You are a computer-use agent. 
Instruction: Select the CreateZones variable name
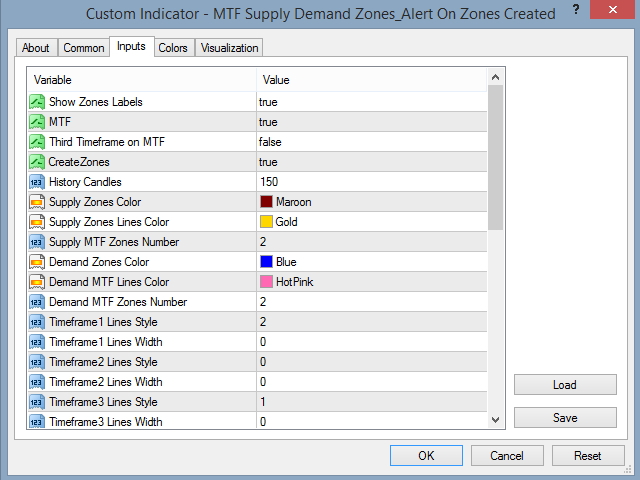(79, 162)
